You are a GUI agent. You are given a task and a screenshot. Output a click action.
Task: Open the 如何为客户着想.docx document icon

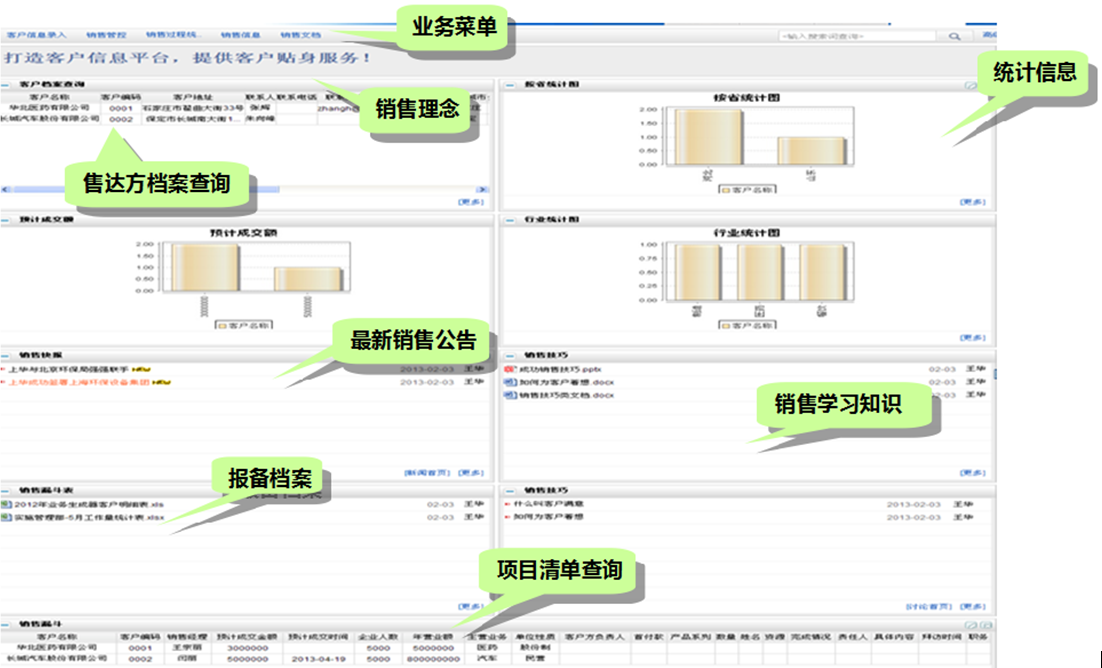[x=509, y=383]
